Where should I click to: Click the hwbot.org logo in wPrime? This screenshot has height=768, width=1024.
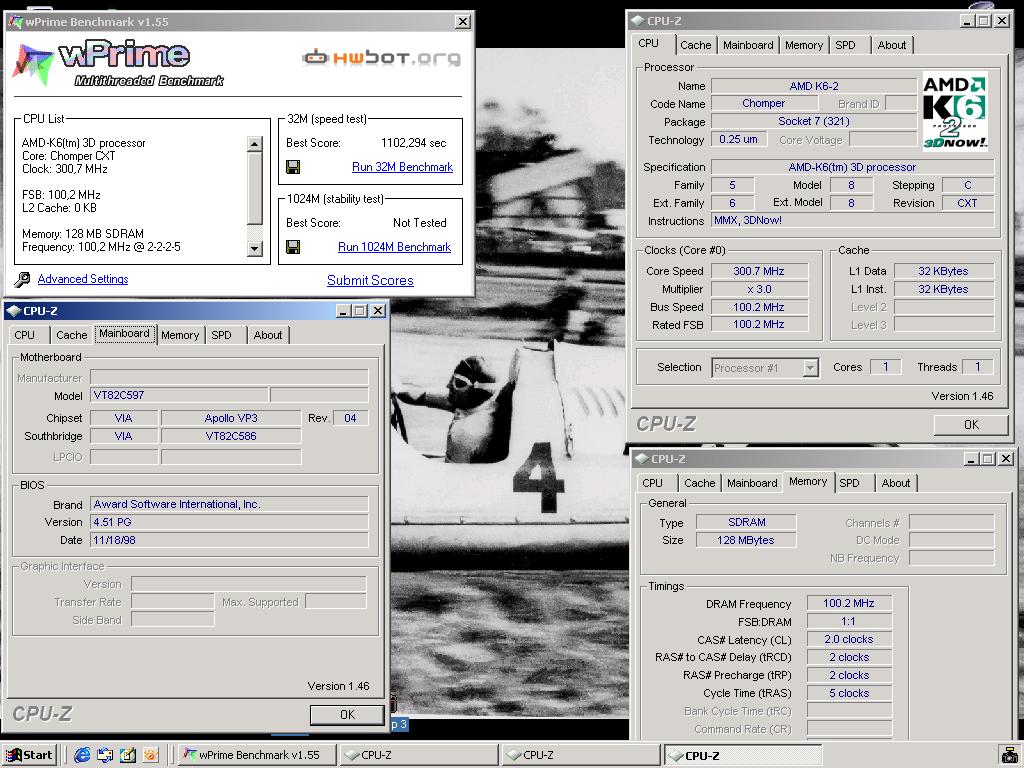point(381,57)
